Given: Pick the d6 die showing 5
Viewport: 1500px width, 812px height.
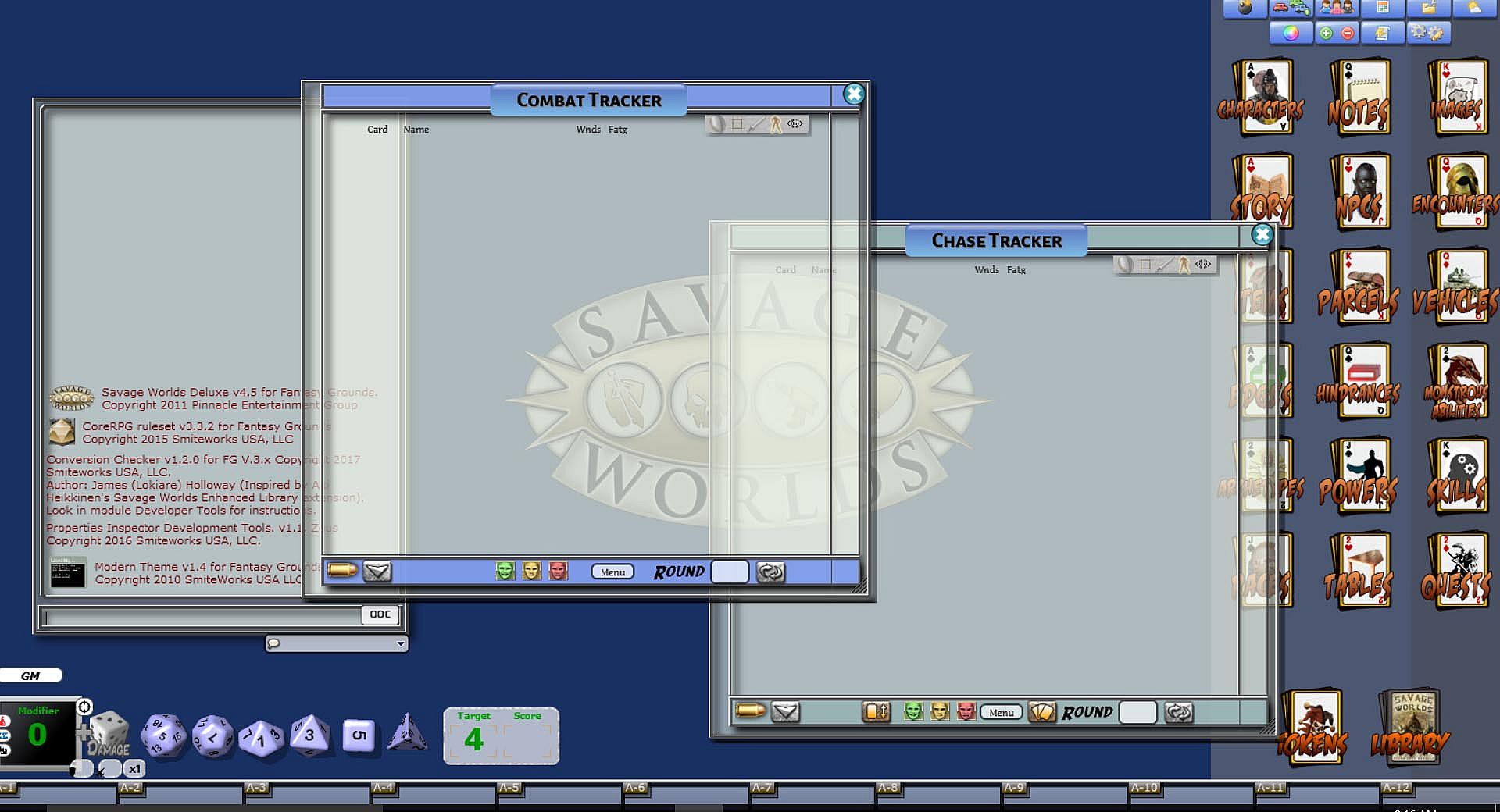Looking at the screenshot, I should (x=359, y=735).
